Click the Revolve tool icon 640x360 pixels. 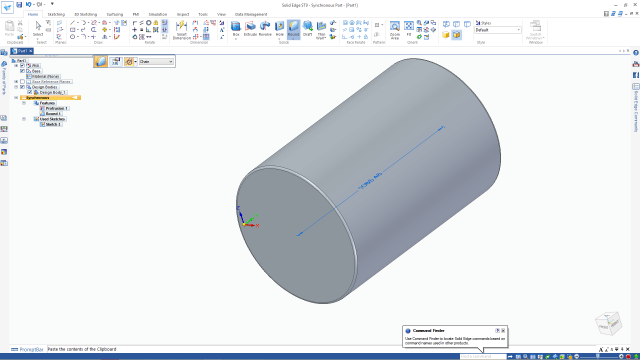click(265, 29)
